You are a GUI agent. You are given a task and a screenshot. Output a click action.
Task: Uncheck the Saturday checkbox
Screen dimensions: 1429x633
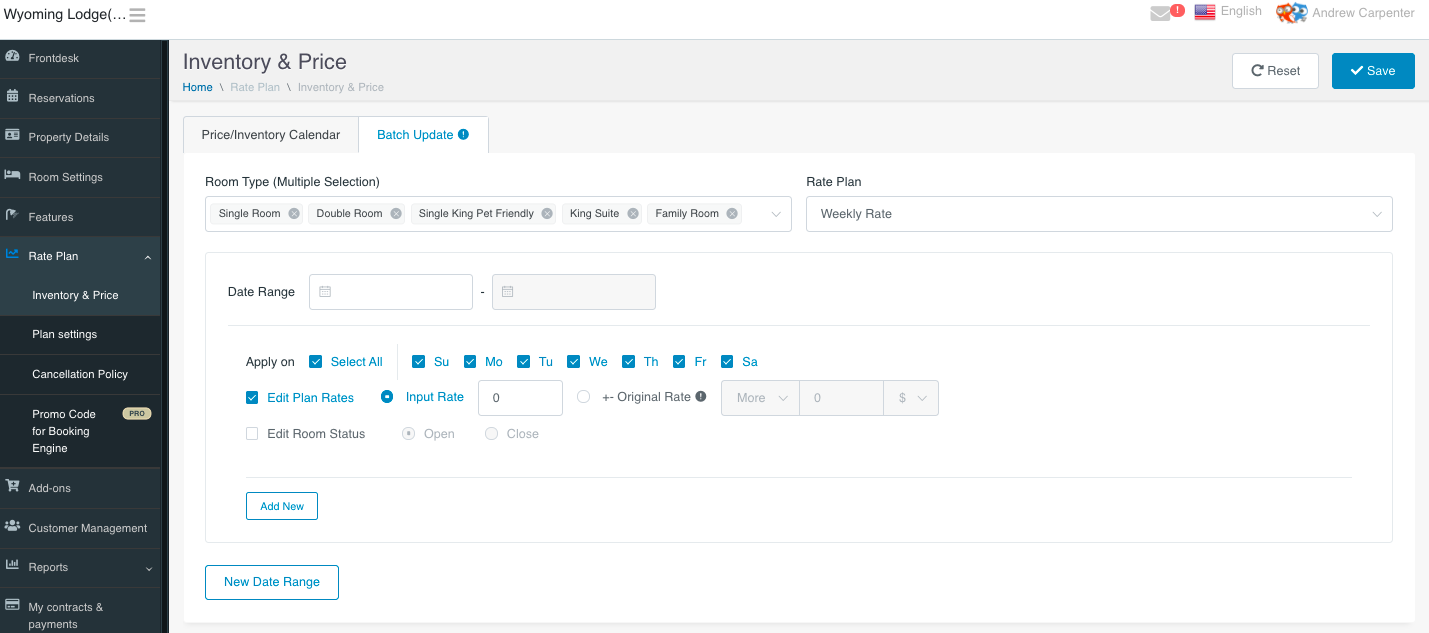728,362
